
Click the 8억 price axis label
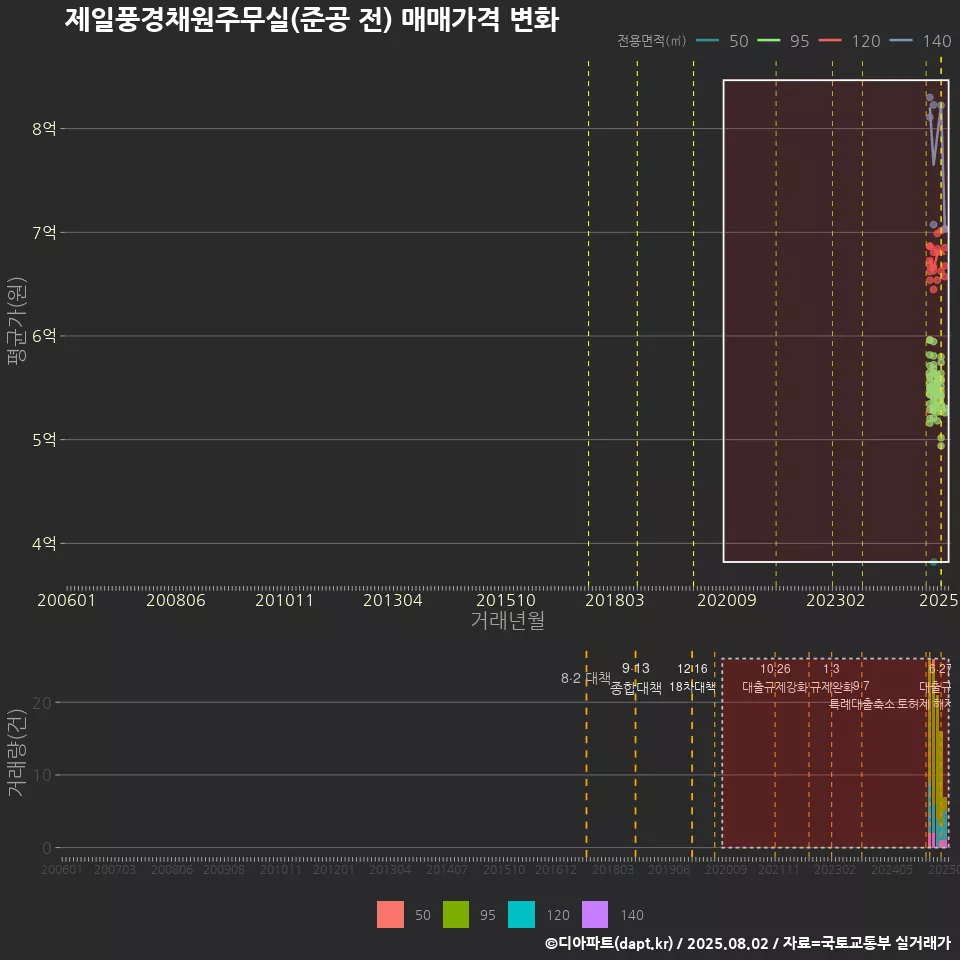44,129
